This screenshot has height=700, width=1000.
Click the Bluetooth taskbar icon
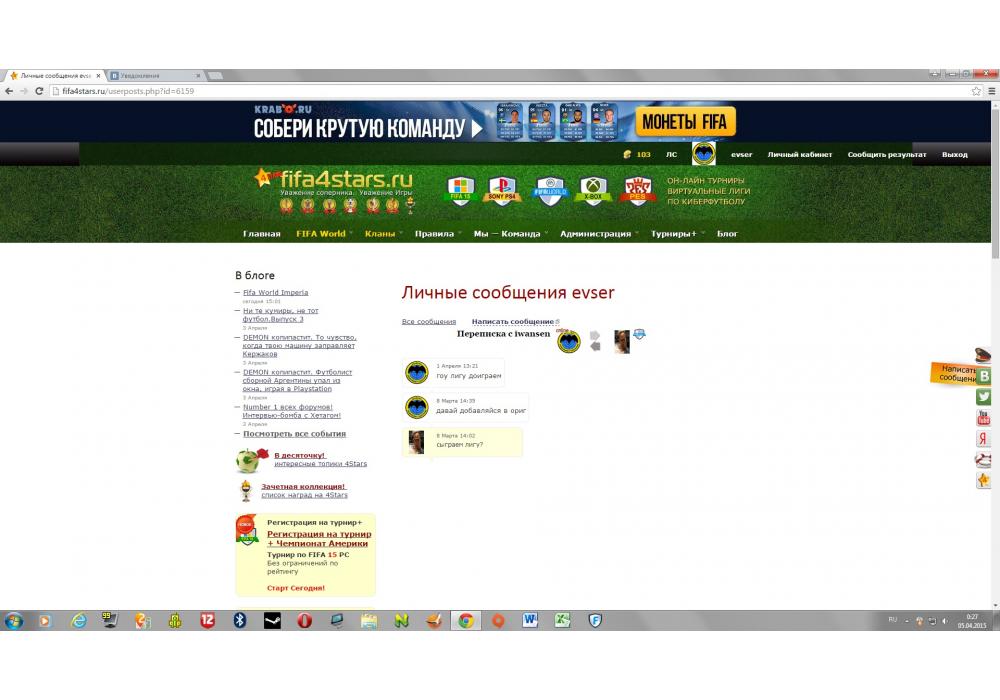(240, 620)
